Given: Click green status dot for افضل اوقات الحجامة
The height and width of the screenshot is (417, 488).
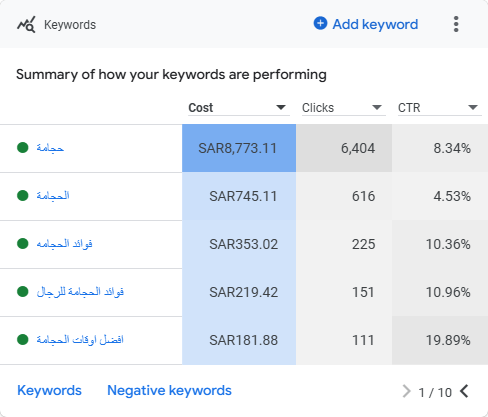Looking at the screenshot, I should click(23, 340).
